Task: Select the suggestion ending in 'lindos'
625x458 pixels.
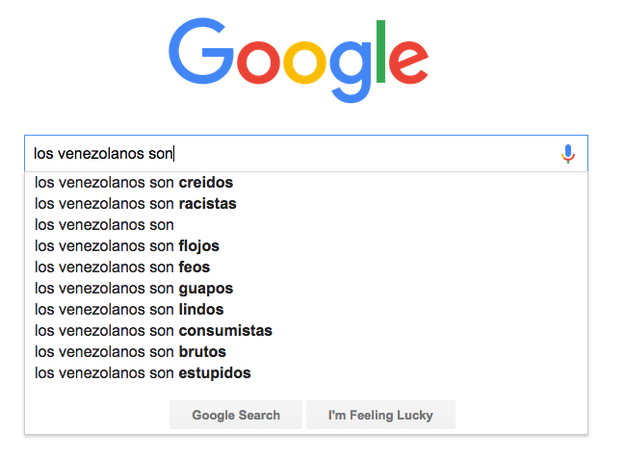Action: pos(306,309)
